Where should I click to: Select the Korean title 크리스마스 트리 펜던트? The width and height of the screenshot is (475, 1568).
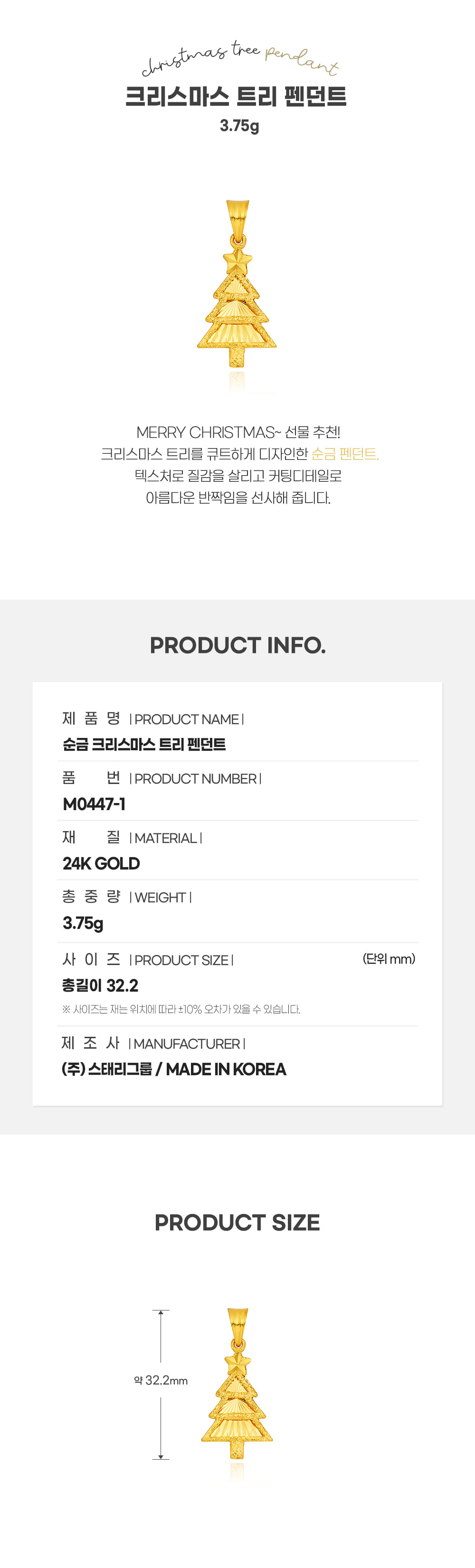point(236,97)
